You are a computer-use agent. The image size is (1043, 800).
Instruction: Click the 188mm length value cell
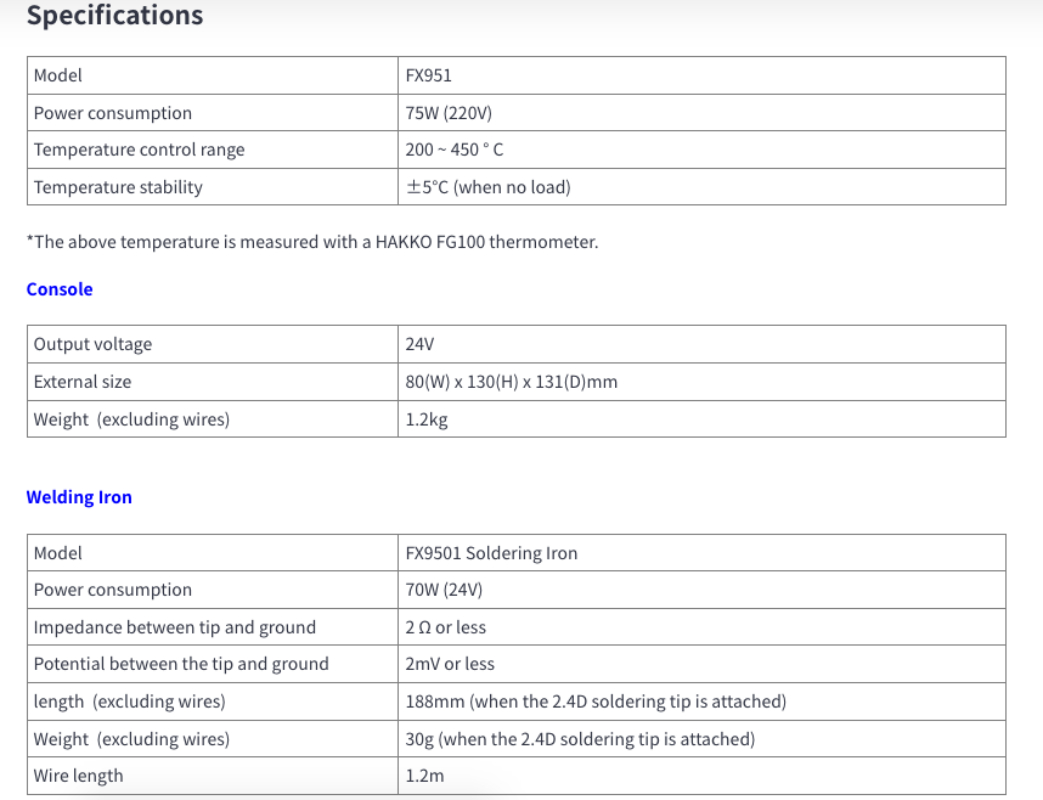pyautogui.click(x=595, y=701)
